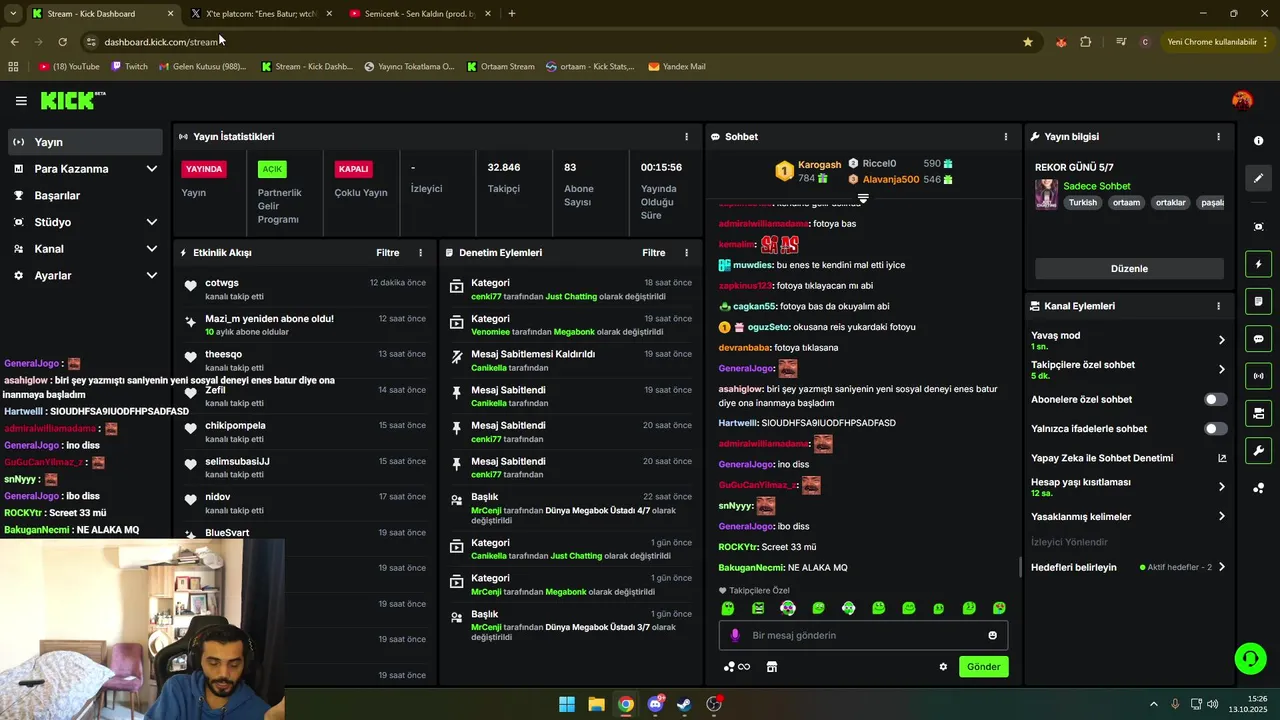Switch to Semicenk Sen Kaldın browser tab

(420, 14)
